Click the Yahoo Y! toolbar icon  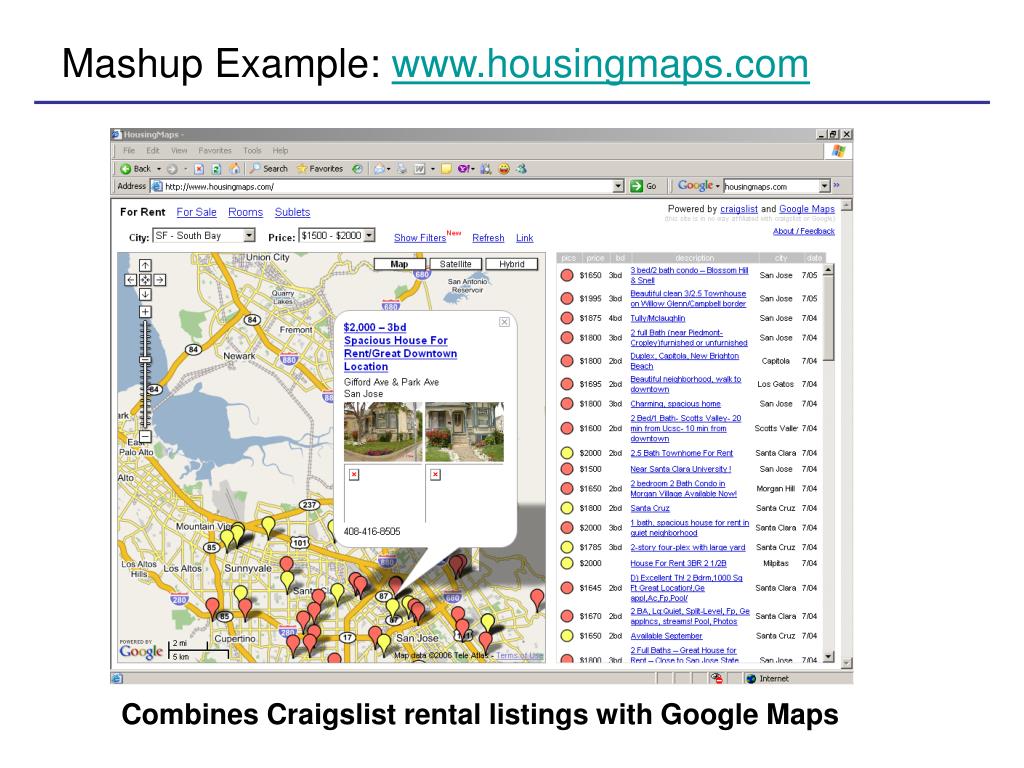point(463,168)
